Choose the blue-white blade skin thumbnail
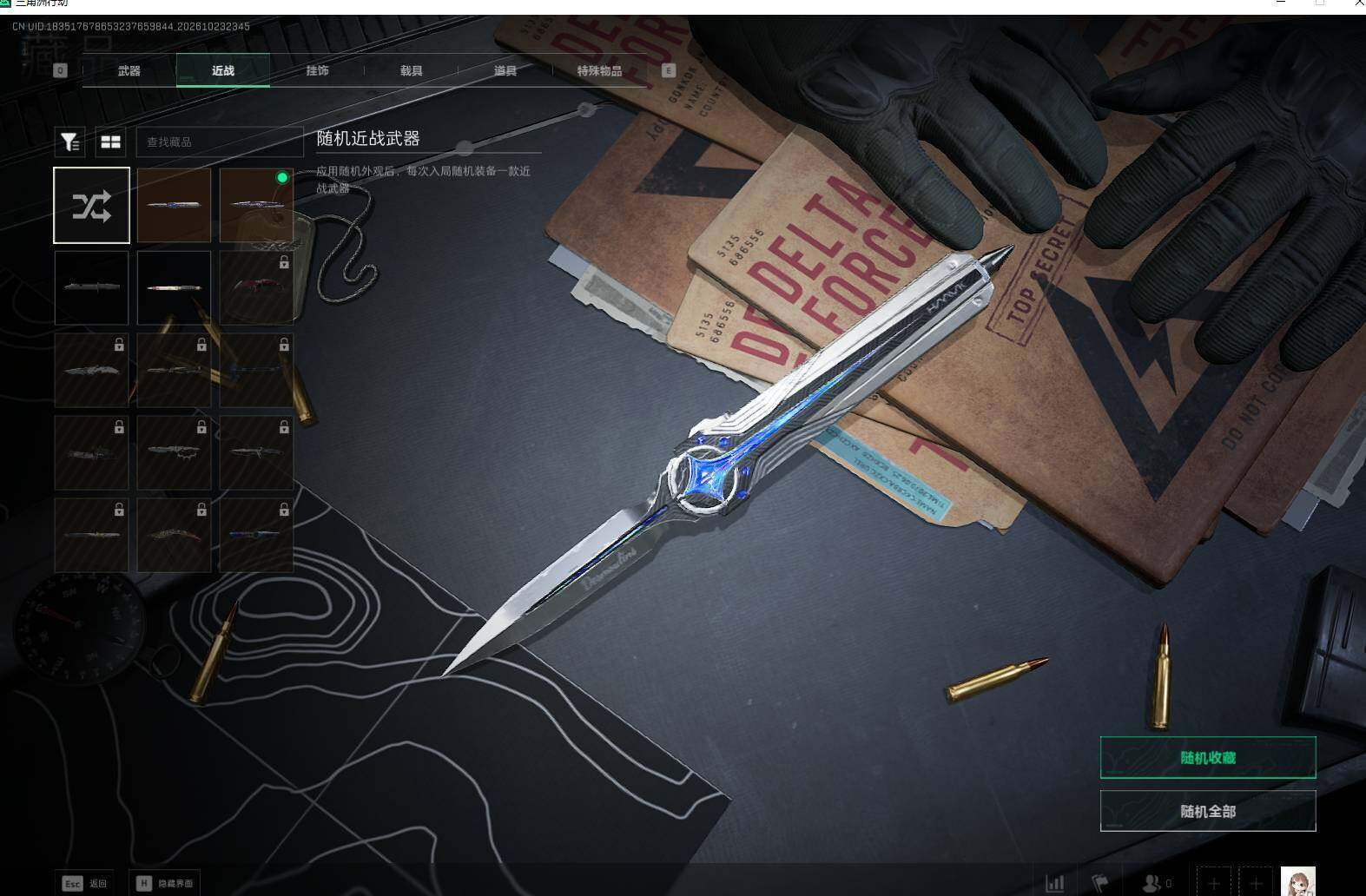The image size is (1366, 896). point(174,206)
